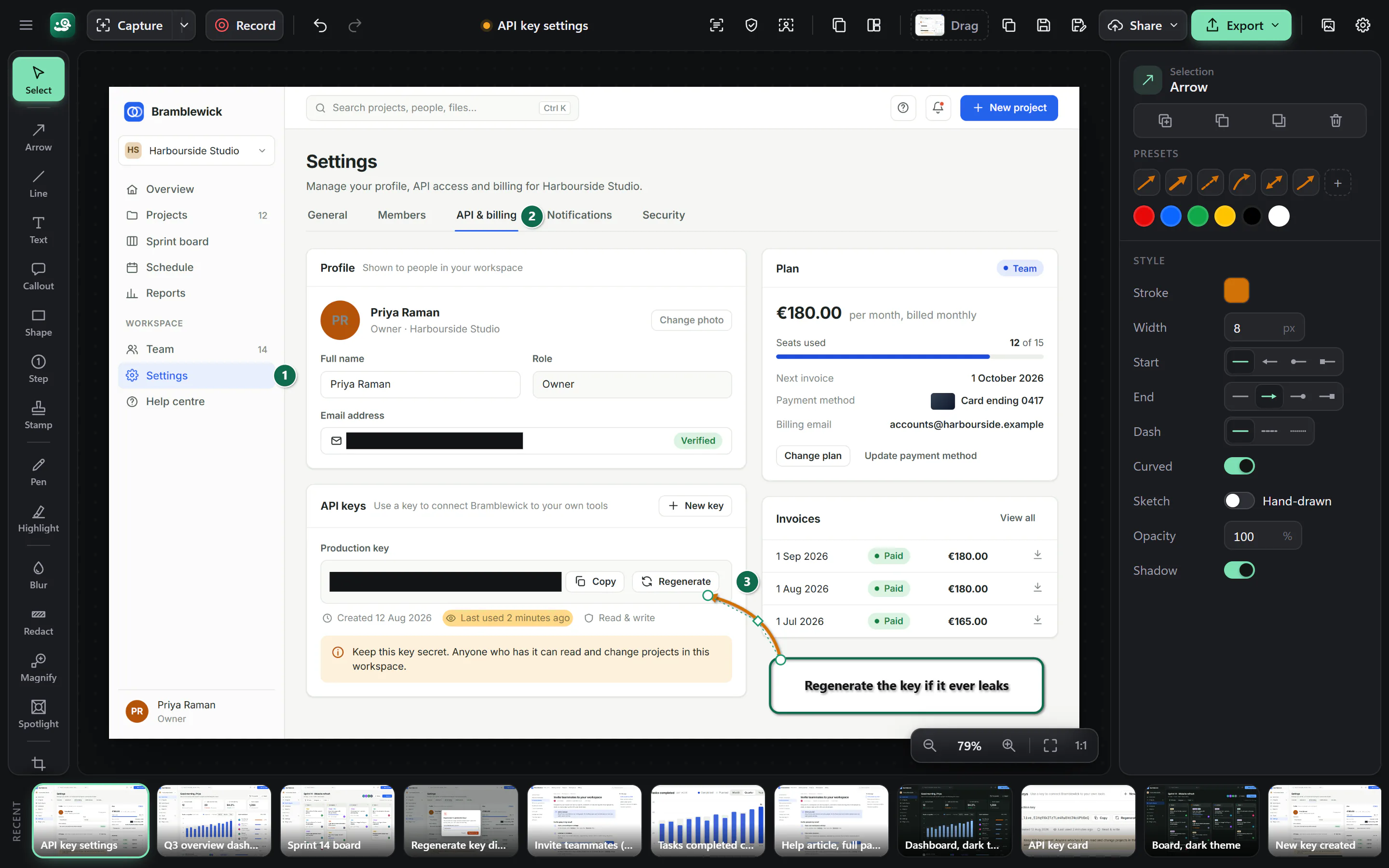Select the Spotlight tool

coord(39,714)
